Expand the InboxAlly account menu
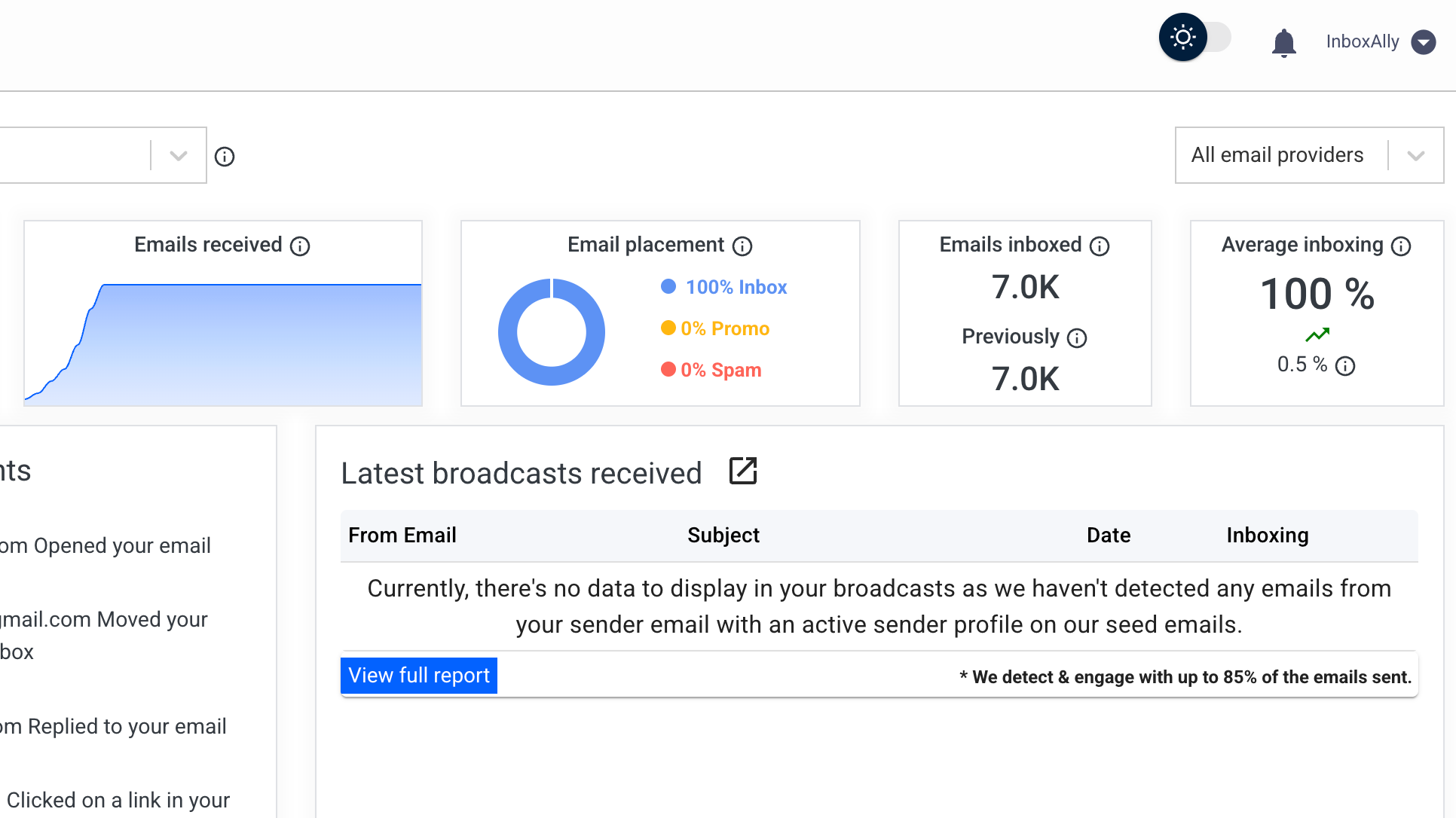Image resolution: width=1456 pixels, height=818 pixels. (1424, 42)
